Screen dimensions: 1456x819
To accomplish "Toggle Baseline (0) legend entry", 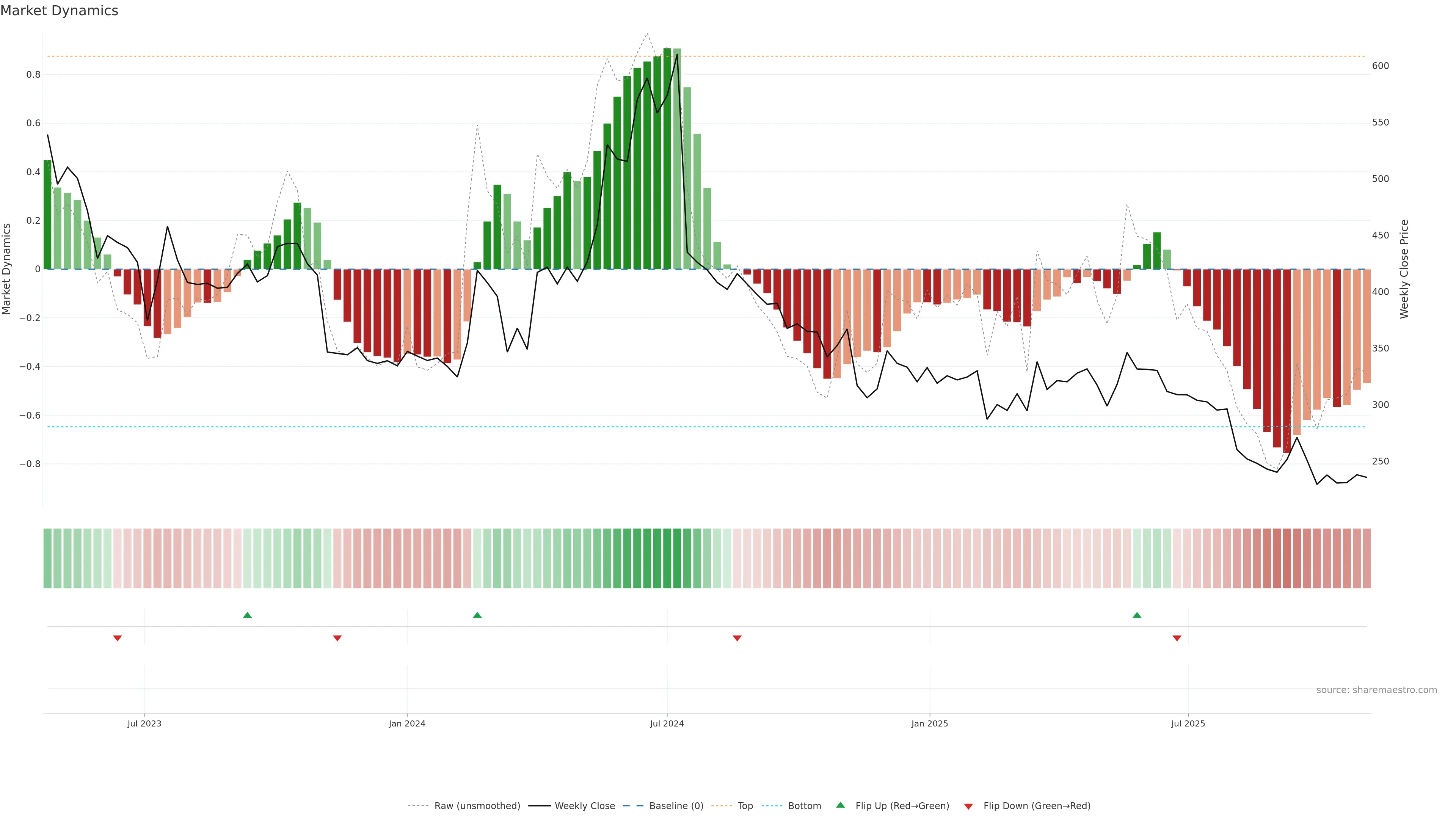I will click(675, 806).
